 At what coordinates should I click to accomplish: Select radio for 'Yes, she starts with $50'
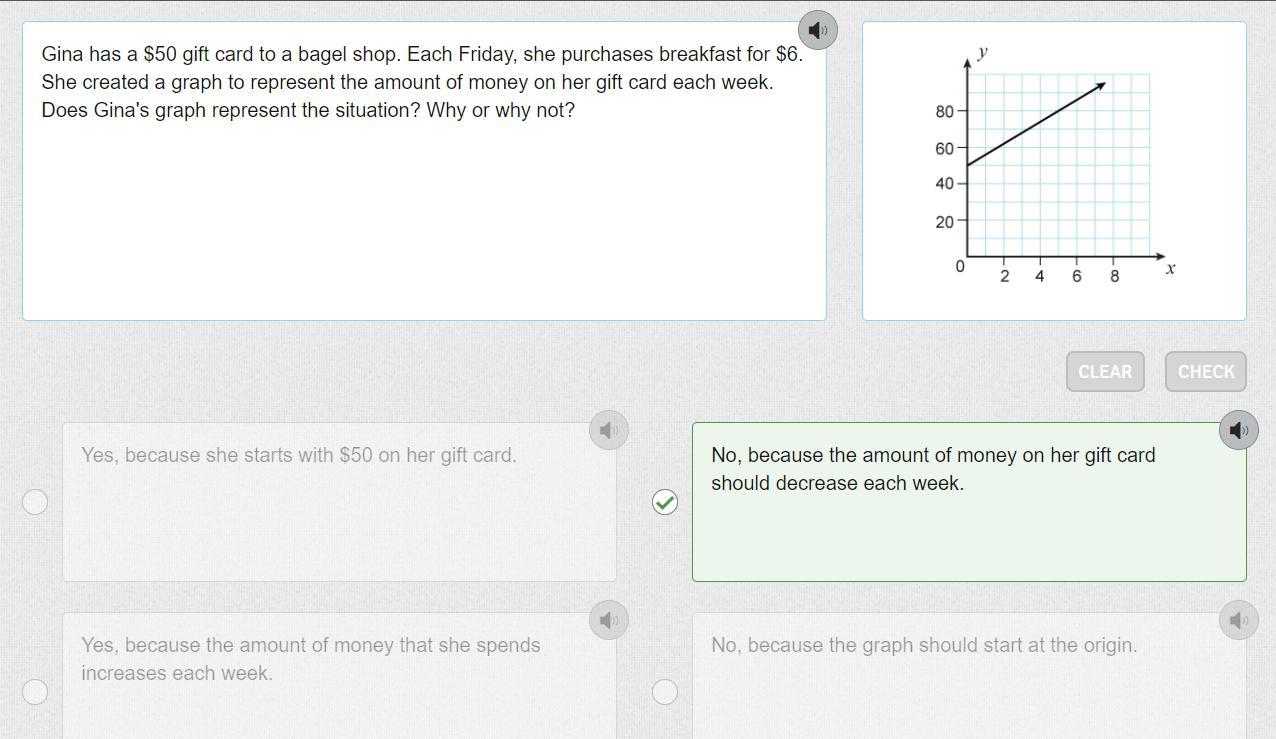click(35, 502)
